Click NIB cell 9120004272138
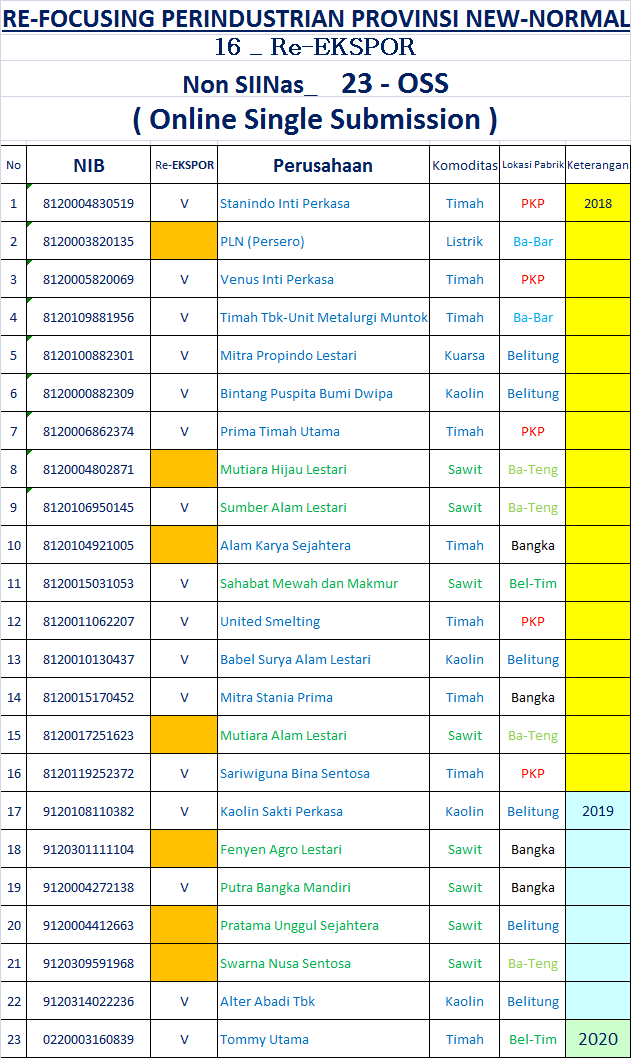Screen dimensions: 631x1058 (x=88, y=887)
